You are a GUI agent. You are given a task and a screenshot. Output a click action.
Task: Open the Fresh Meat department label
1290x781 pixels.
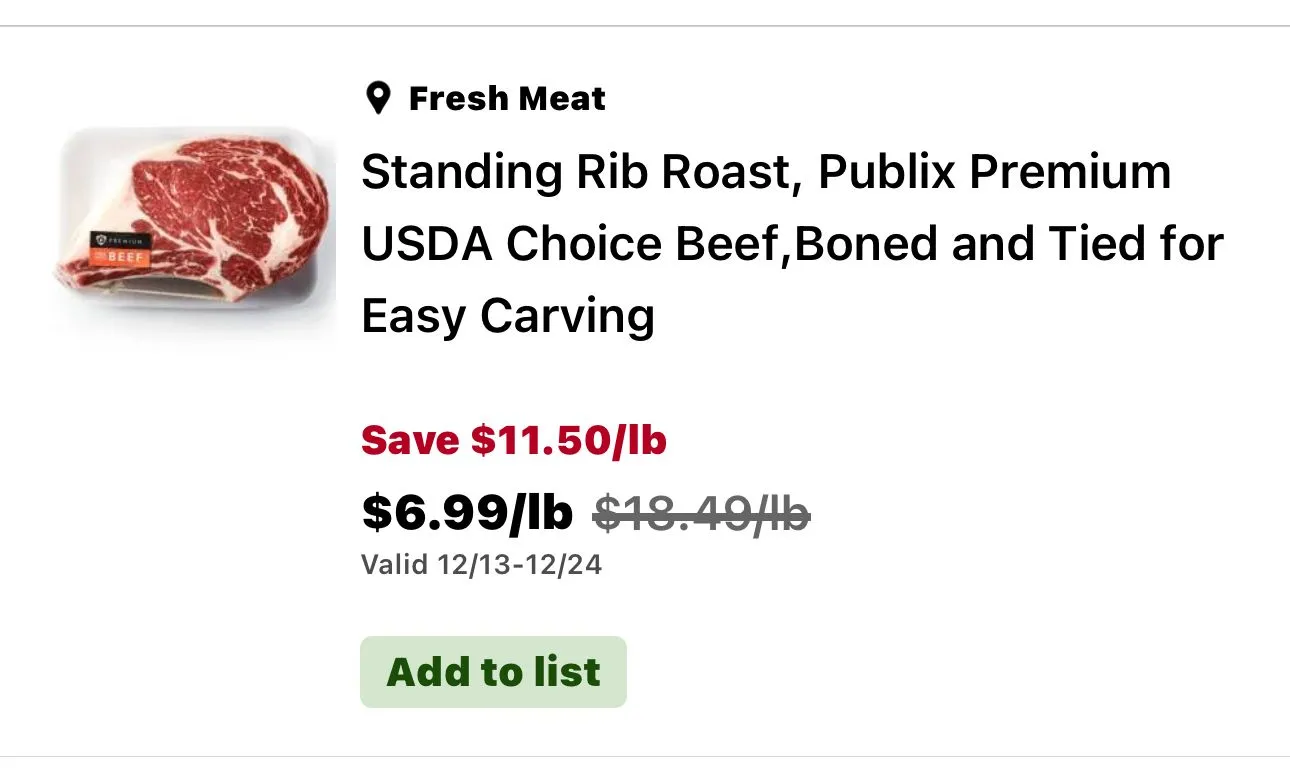507,98
